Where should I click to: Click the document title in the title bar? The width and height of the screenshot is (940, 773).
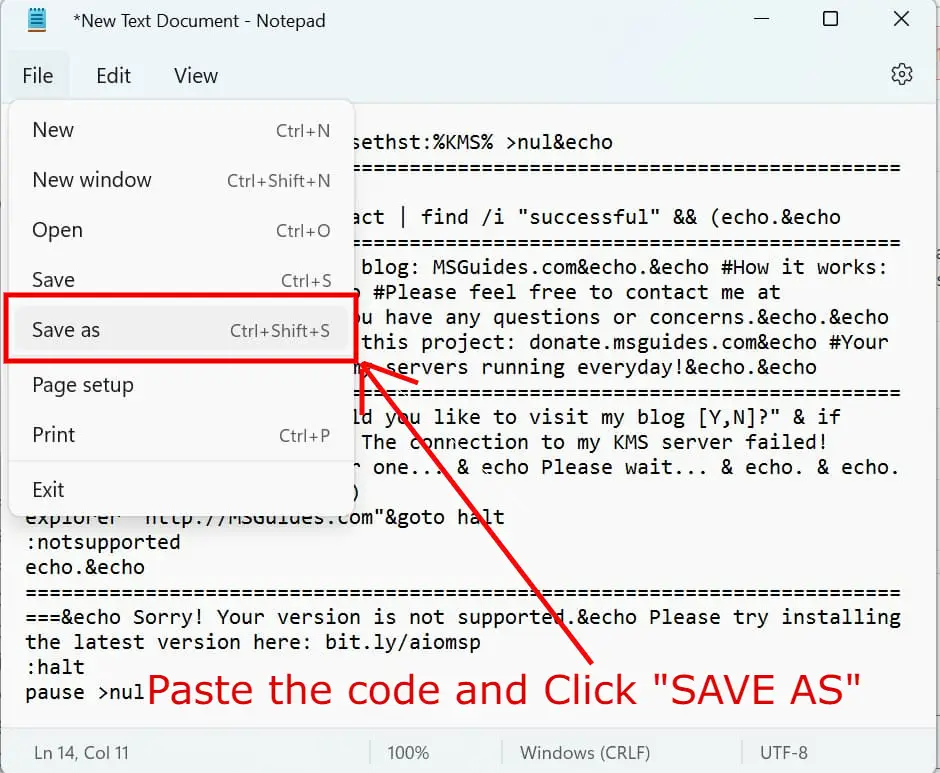[199, 20]
